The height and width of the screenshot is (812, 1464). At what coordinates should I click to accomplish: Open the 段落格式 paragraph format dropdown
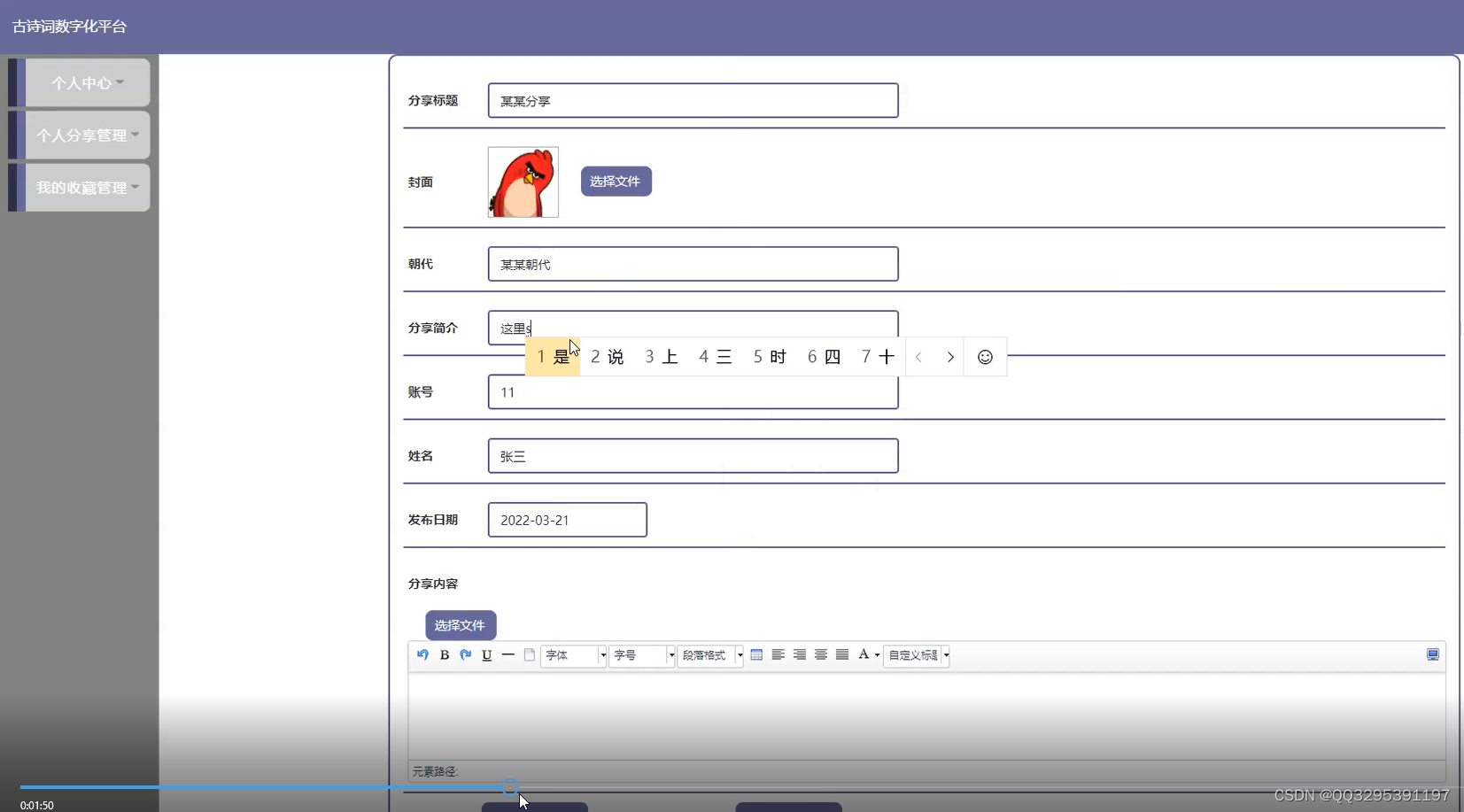tap(710, 655)
